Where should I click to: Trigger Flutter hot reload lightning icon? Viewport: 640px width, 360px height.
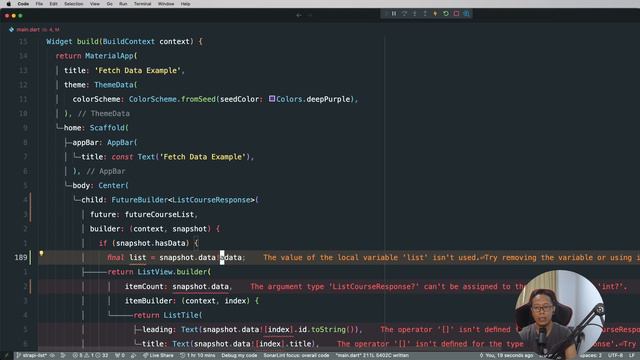[435, 13]
